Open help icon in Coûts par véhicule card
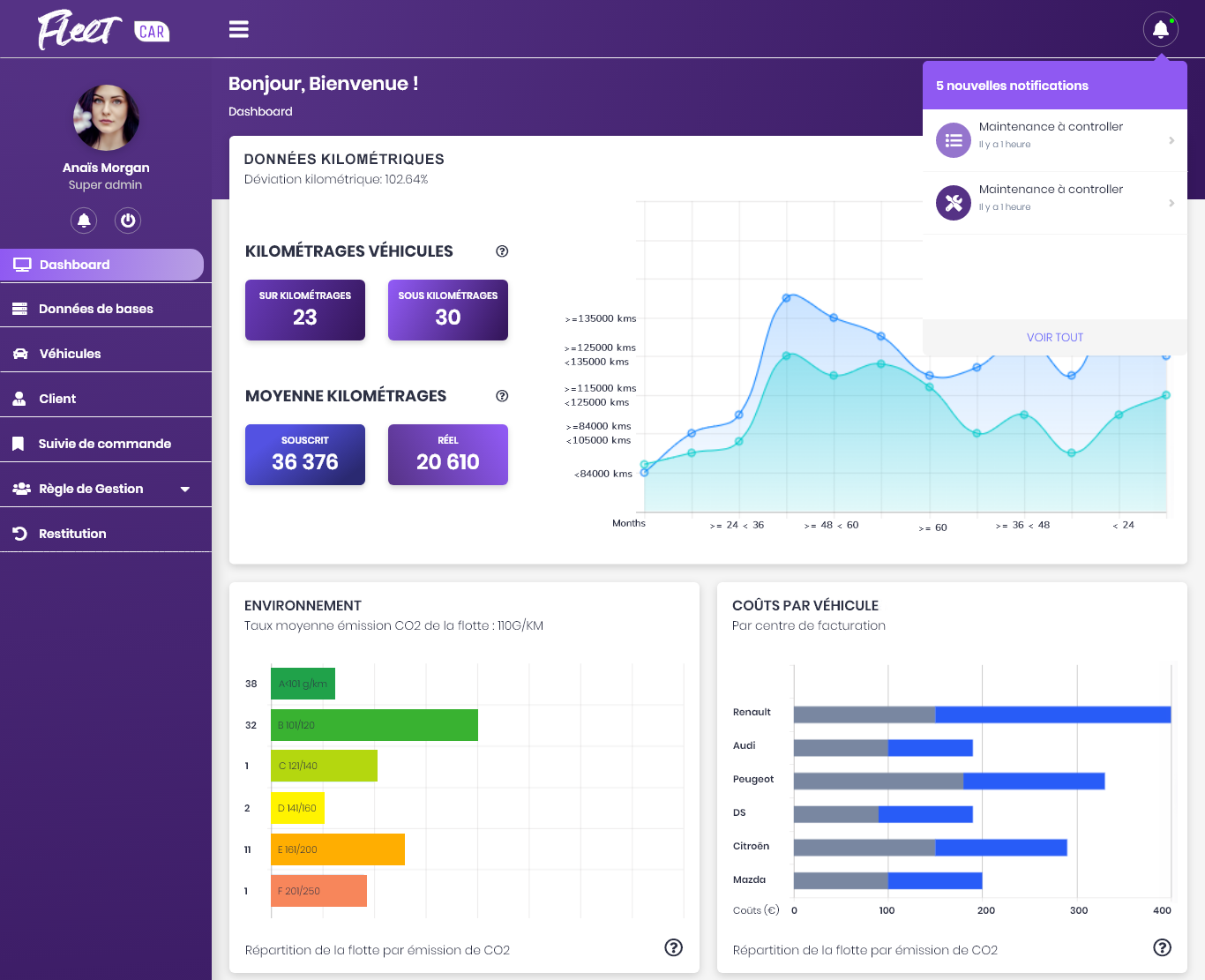1205x980 pixels. [1163, 947]
